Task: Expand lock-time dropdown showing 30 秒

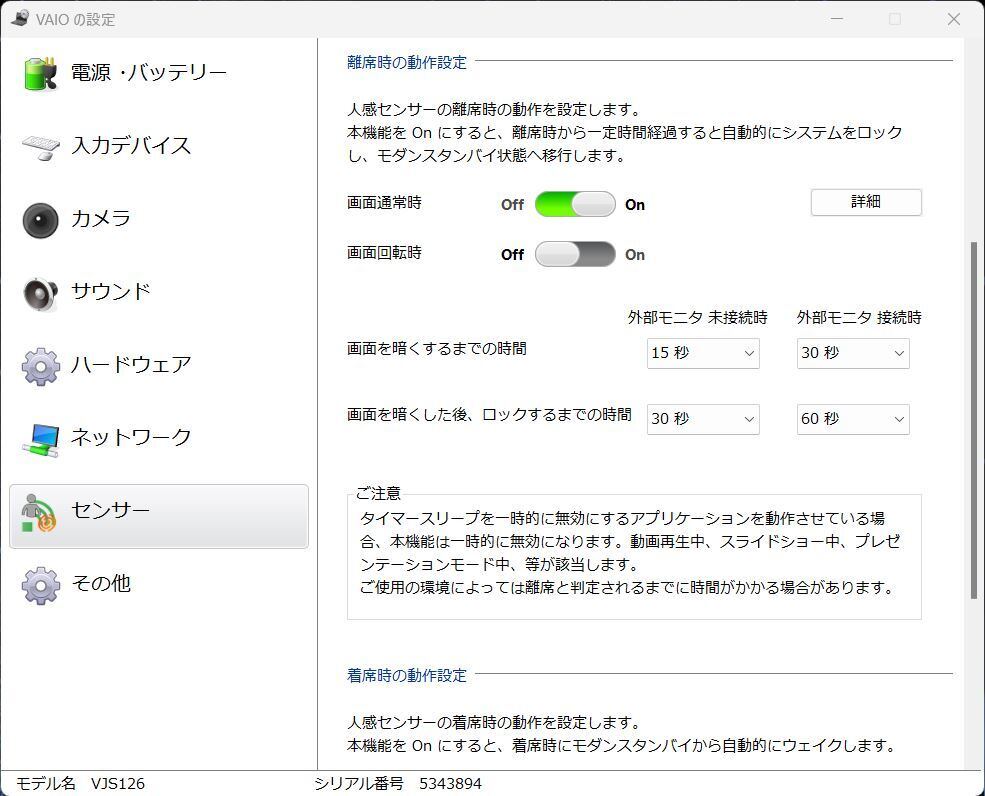Action: 703,419
